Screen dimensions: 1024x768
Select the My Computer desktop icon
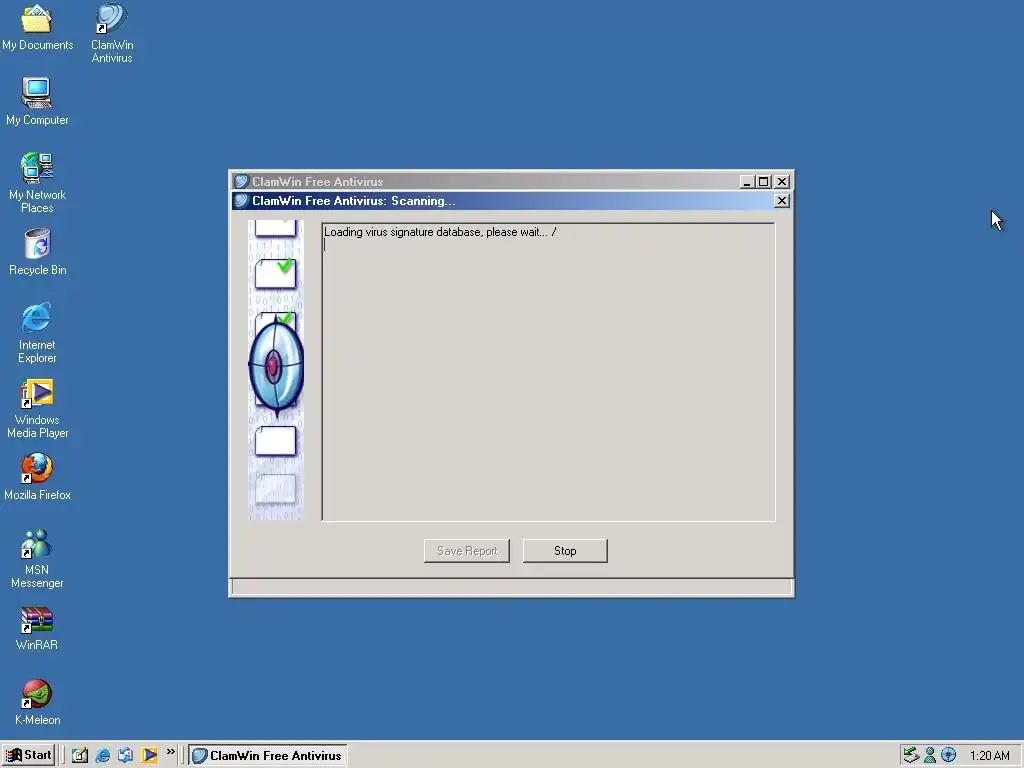[x=37, y=101]
